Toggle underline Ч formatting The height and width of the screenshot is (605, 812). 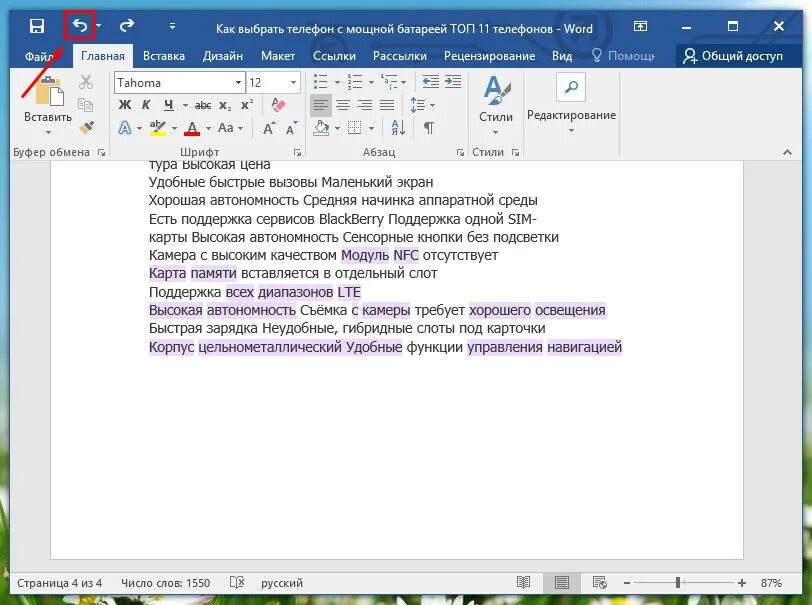(x=169, y=105)
